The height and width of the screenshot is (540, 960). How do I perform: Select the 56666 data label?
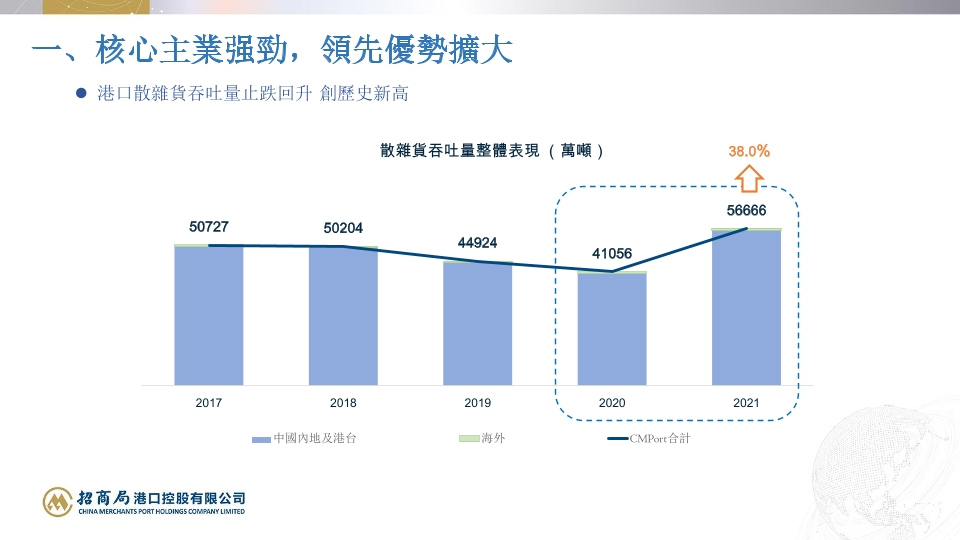[746, 211]
